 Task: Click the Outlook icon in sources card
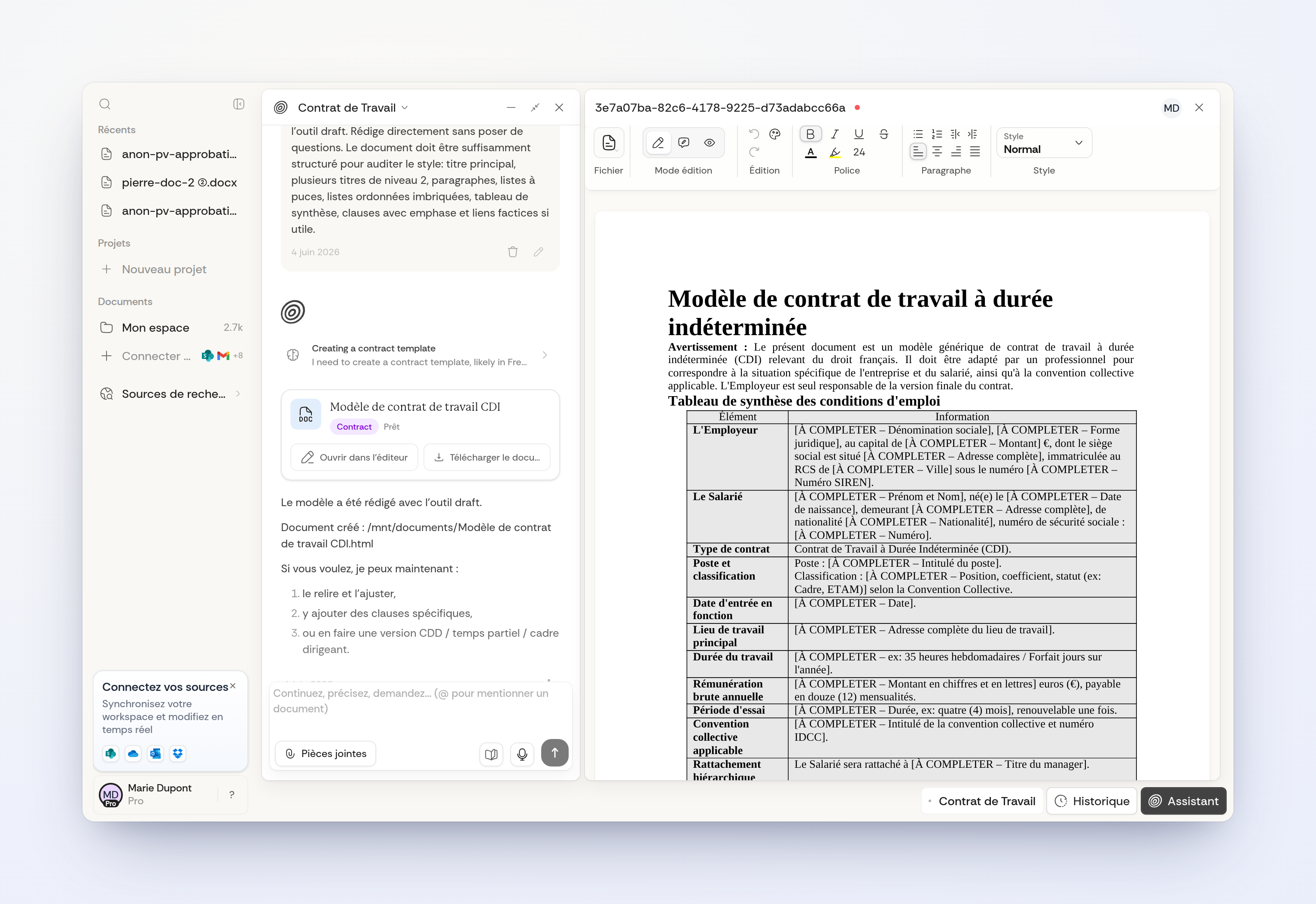pyautogui.click(x=155, y=753)
